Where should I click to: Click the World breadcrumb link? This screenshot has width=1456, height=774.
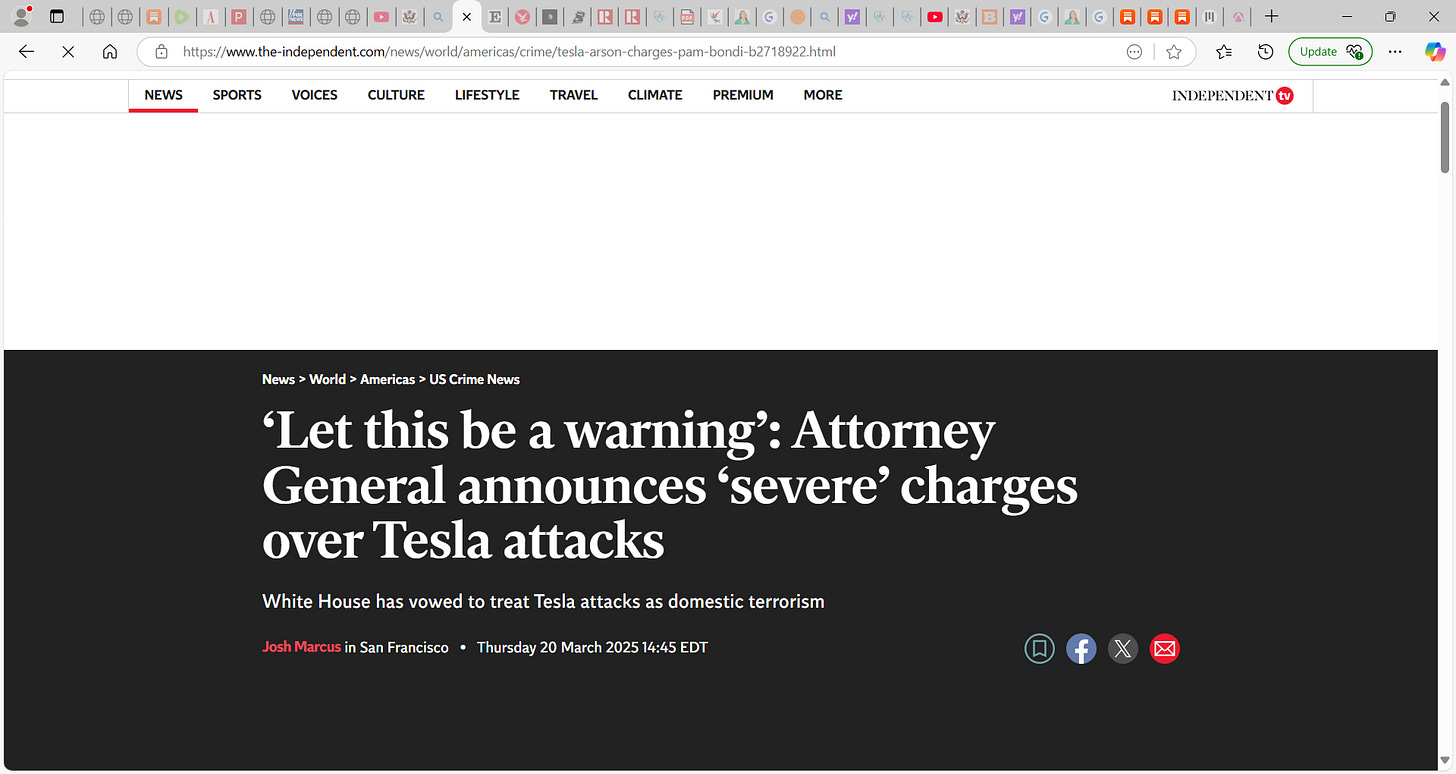(327, 380)
